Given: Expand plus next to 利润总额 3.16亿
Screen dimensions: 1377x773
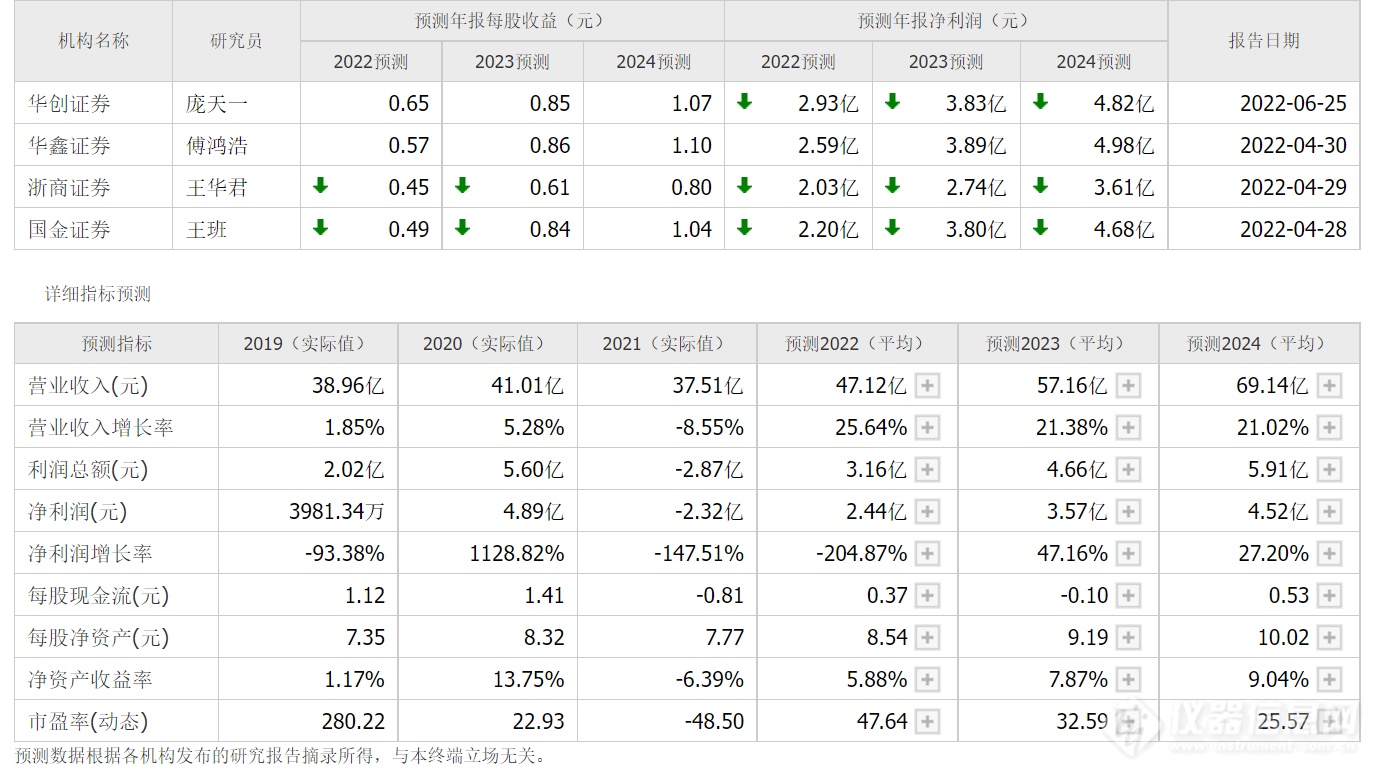Looking at the screenshot, I should click(928, 470).
